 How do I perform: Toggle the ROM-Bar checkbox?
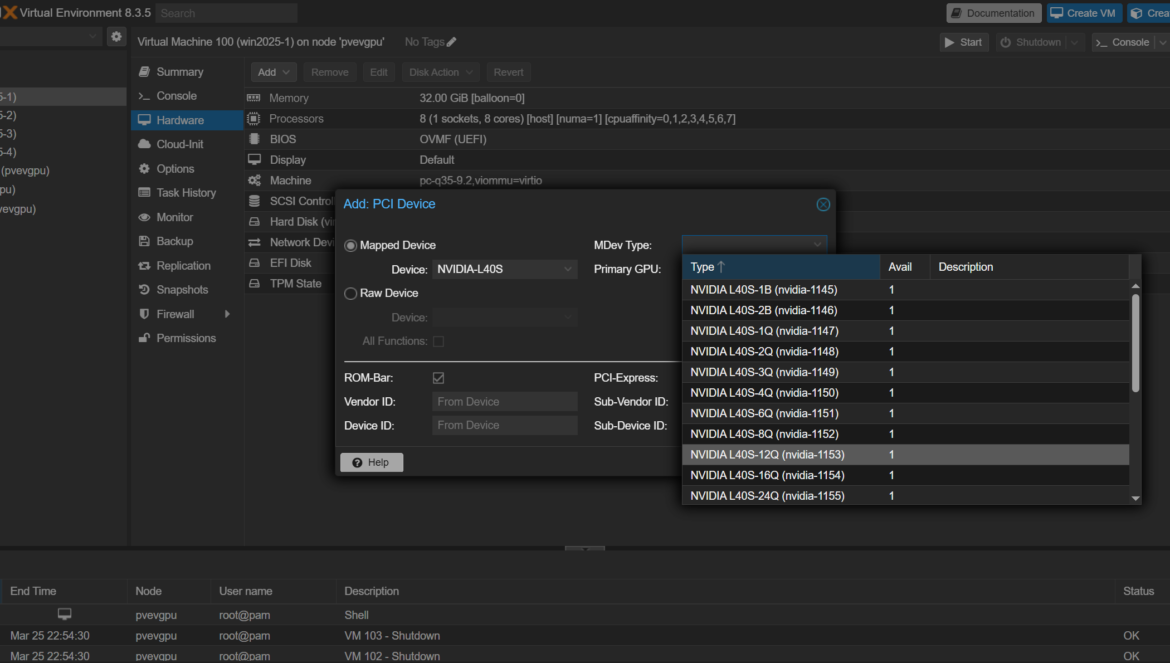[438, 378]
